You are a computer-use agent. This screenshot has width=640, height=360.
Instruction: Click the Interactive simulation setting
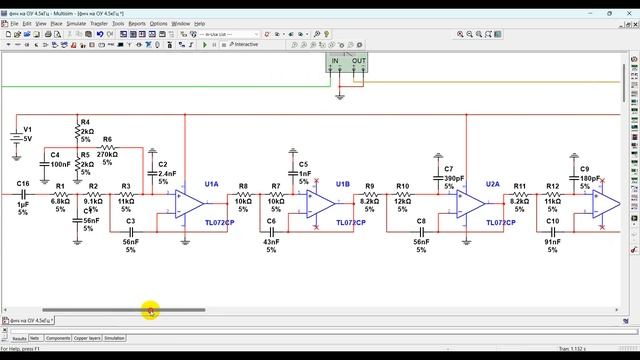click(x=244, y=44)
